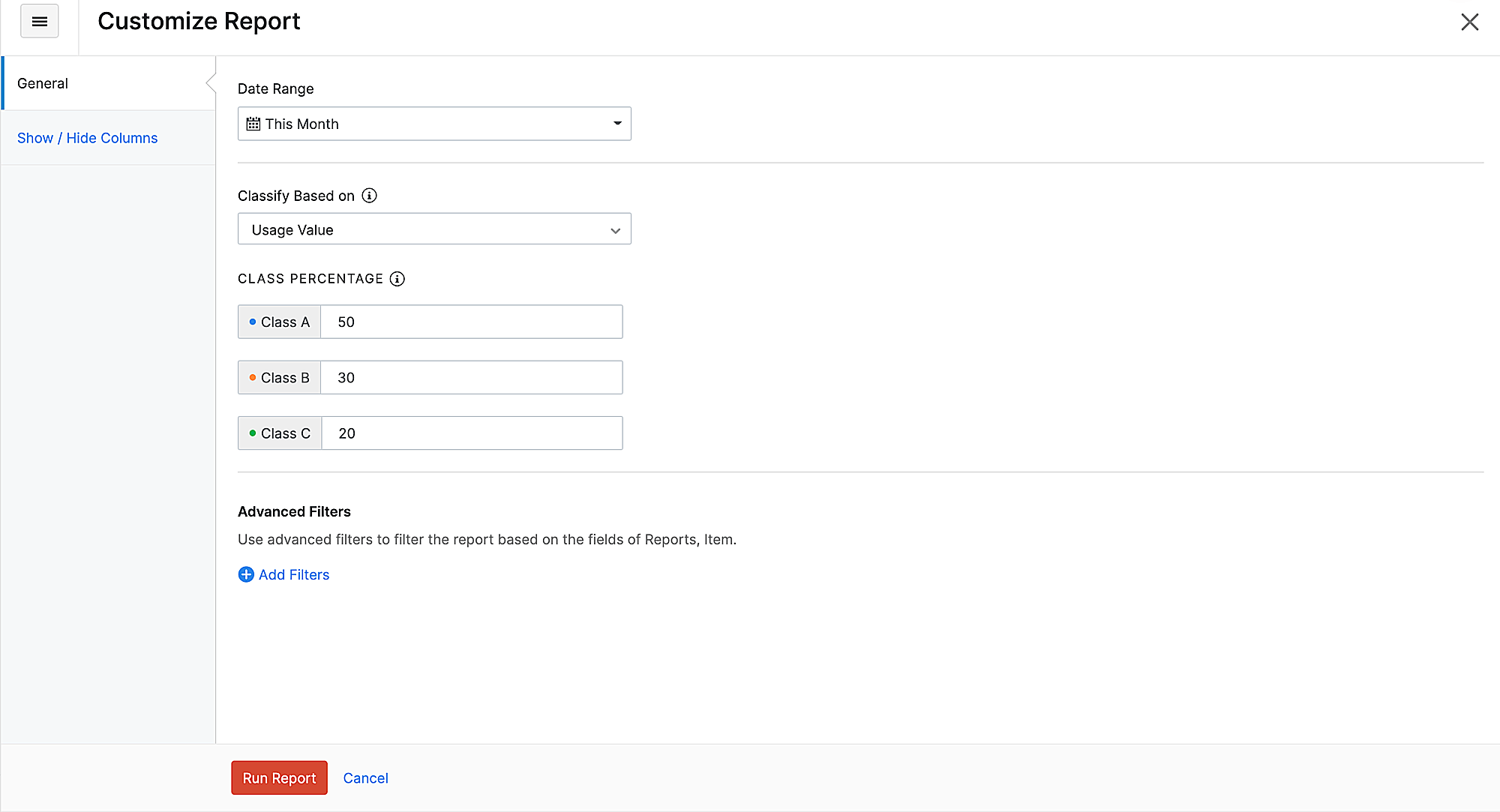1500x812 pixels.
Task: Switch to Show / Hide Columns tab
Action: [88, 138]
